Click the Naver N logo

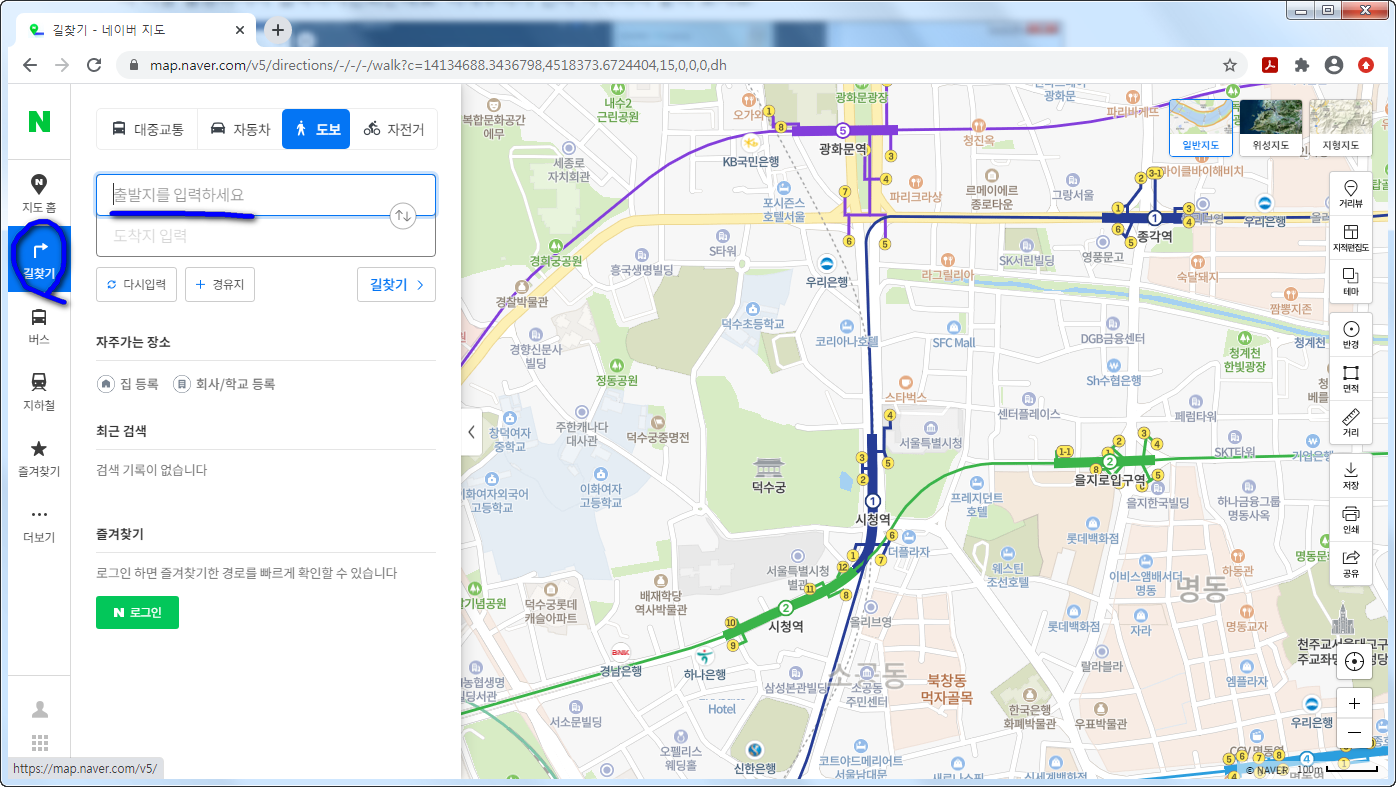coord(39,122)
